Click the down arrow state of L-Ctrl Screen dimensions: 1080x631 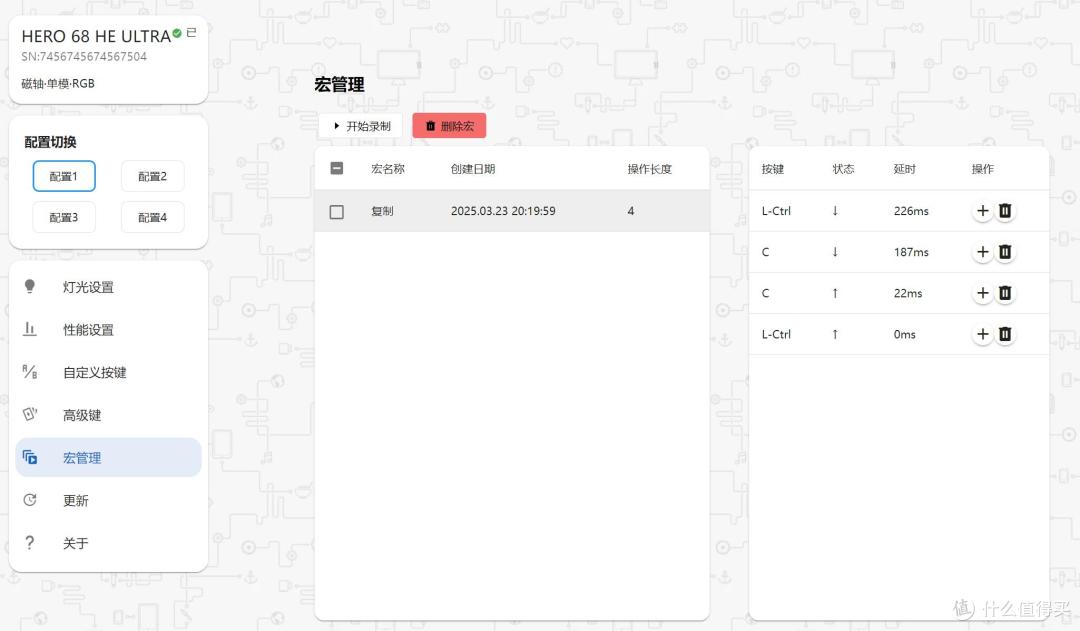[x=835, y=211]
